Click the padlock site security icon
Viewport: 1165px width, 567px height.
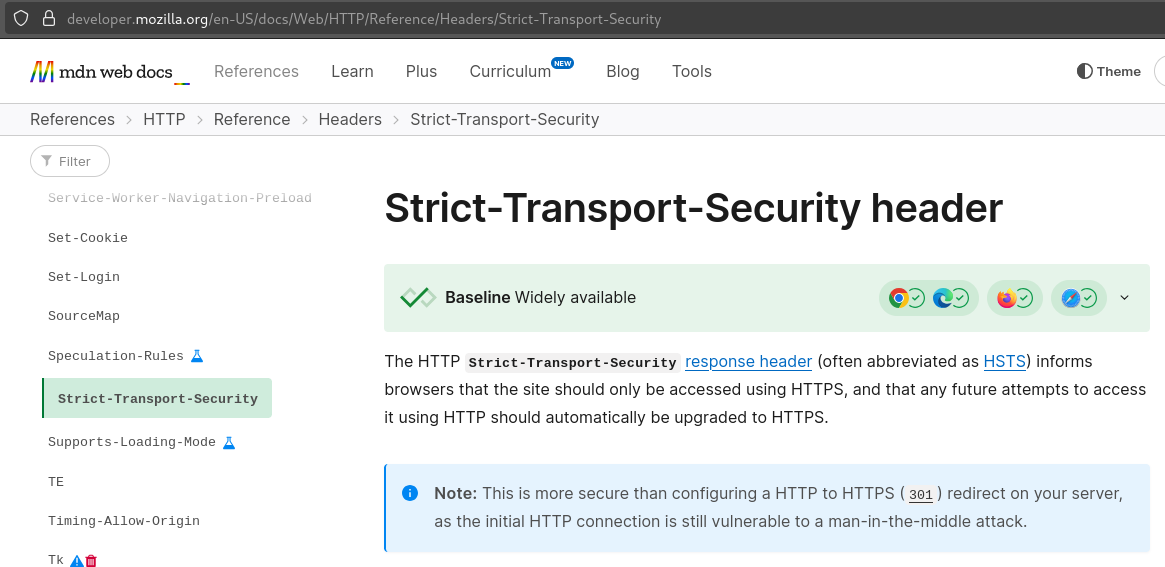[47, 18]
